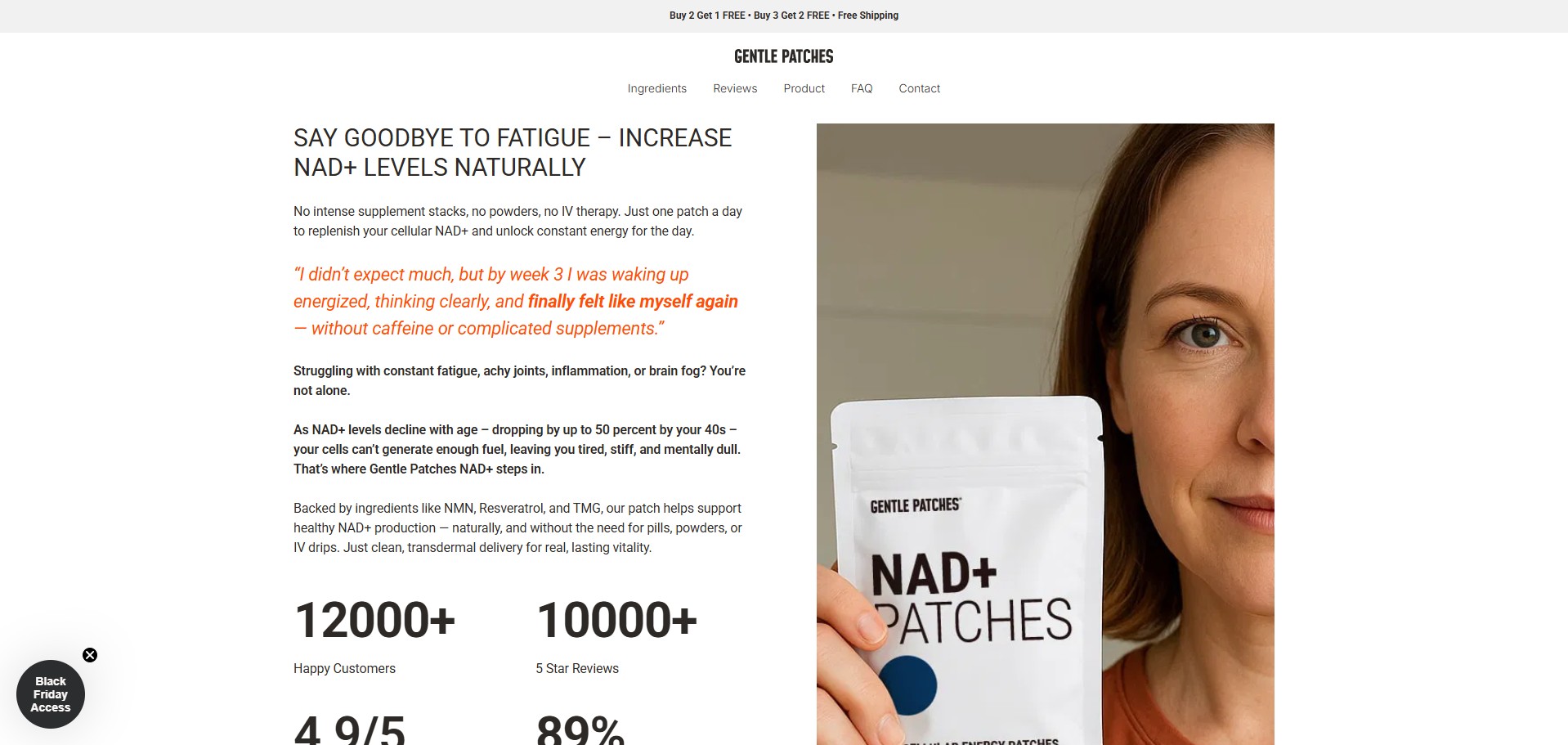
Task: Open the Reviews menu item
Action: click(x=735, y=88)
